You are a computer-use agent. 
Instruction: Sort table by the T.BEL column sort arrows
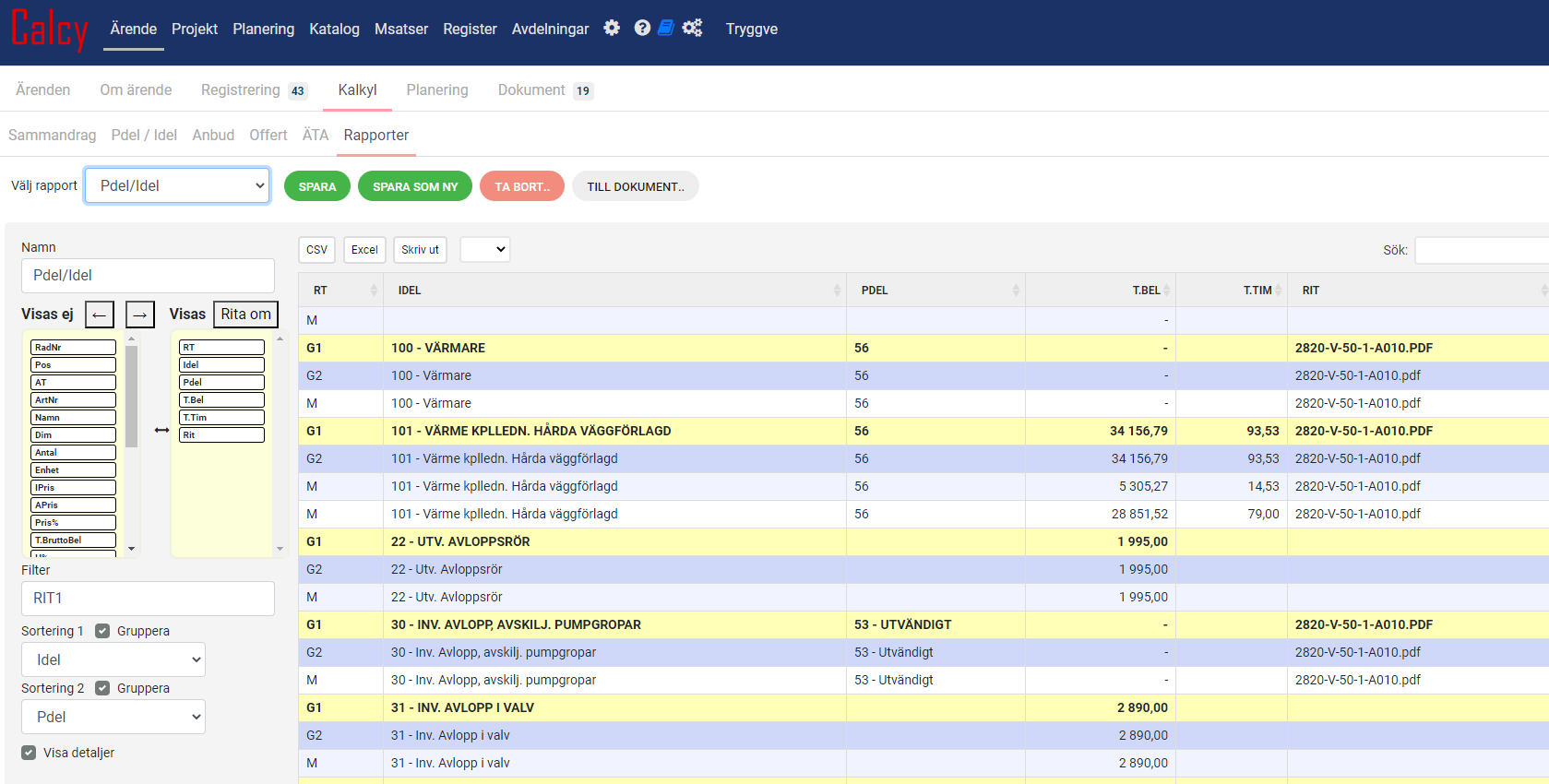(x=1166, y=291)
